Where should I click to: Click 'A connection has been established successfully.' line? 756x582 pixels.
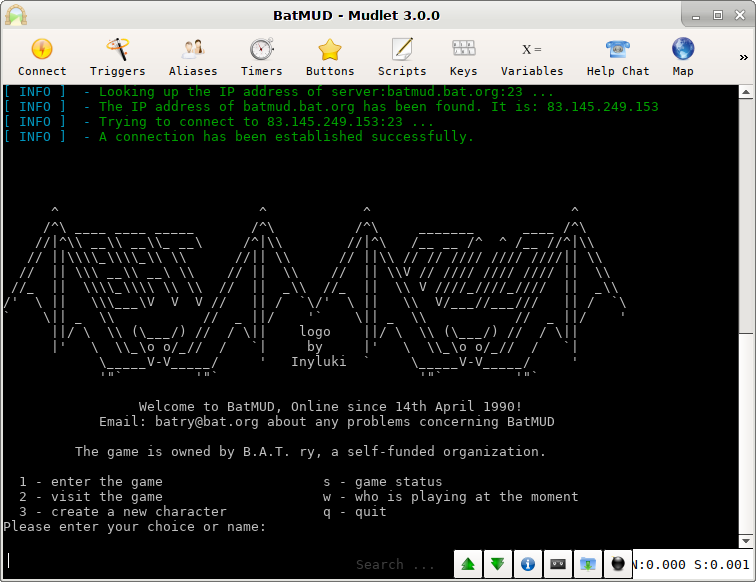[x=286, y=136]
